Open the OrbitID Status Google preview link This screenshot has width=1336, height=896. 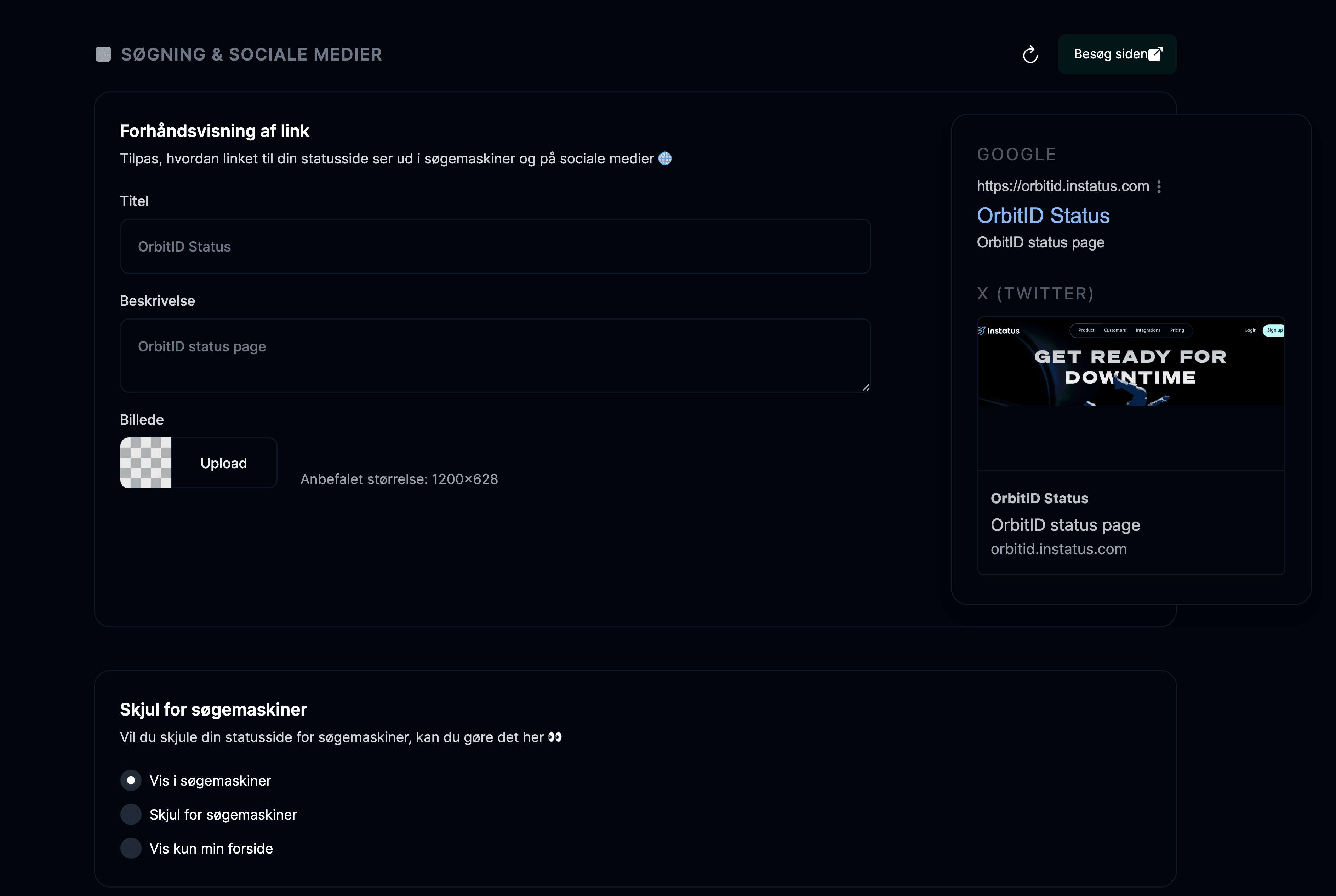[1043, 216]
